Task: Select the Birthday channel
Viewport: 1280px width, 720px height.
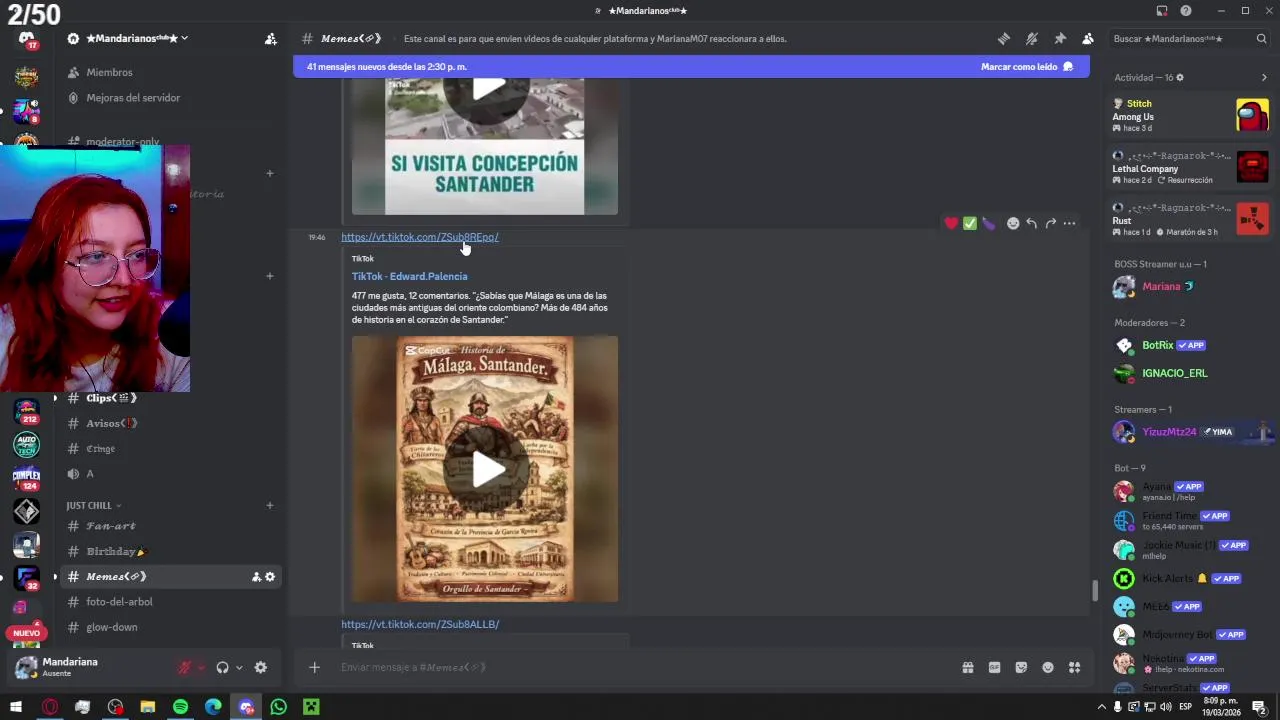Action: (115, 551)
